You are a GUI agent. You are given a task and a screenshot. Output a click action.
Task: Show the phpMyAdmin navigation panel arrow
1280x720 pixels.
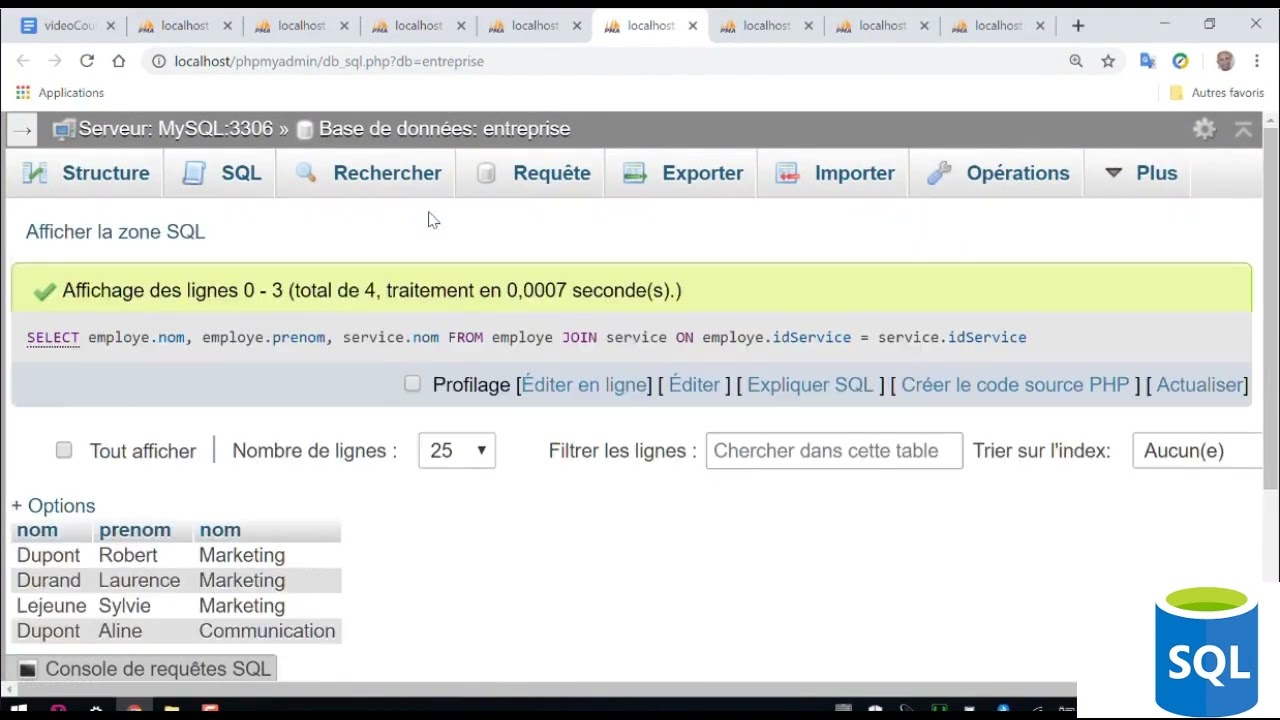pyautogui.click(x=22, y=130)
